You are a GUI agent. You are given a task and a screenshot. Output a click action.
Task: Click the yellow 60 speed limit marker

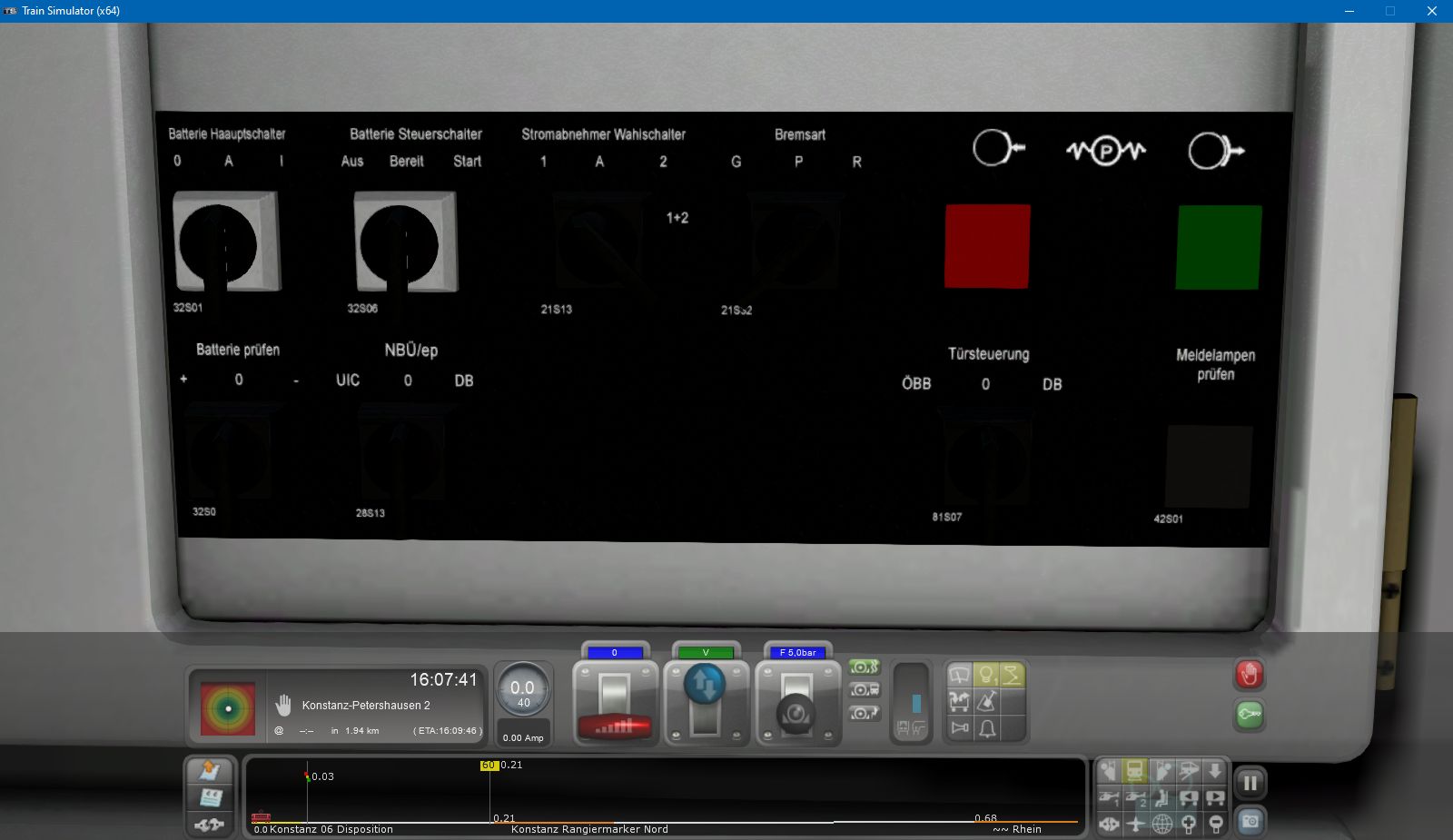coord(489,766)
